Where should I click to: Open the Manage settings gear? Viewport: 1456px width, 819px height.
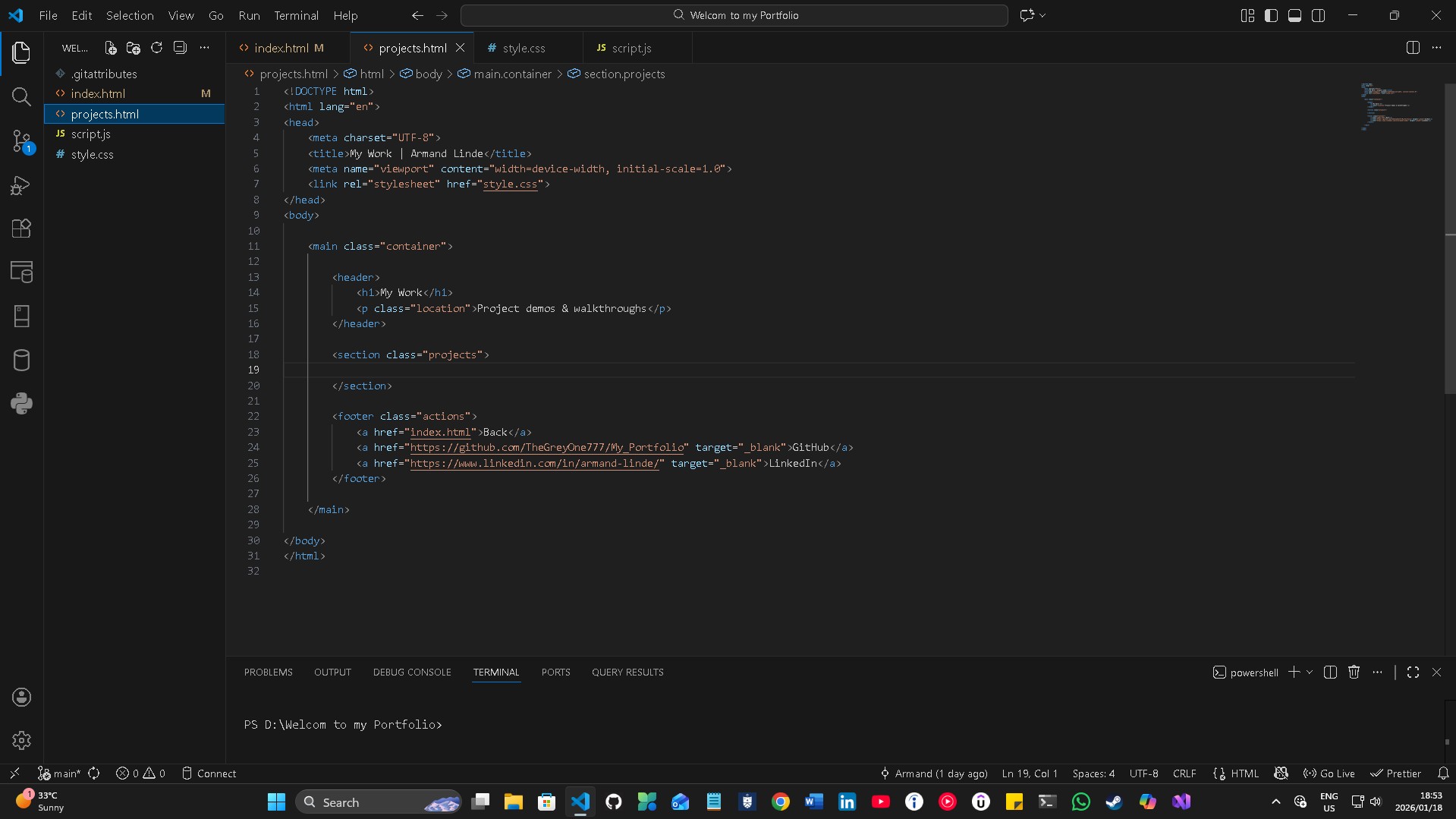[21, 740]
